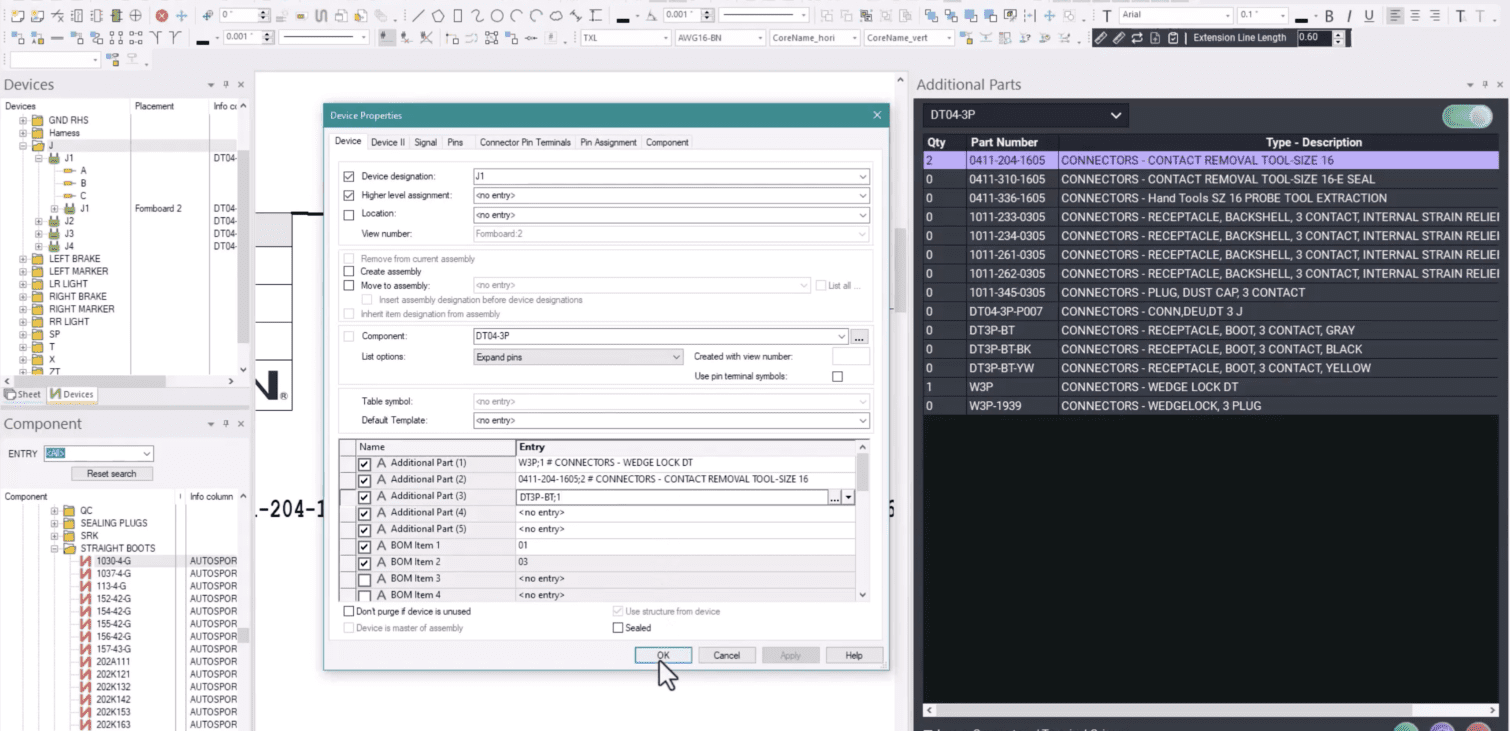This screenshot has height=731, width=1510.
Task: Select the cloud shape drawing tool
Action: 556,16
